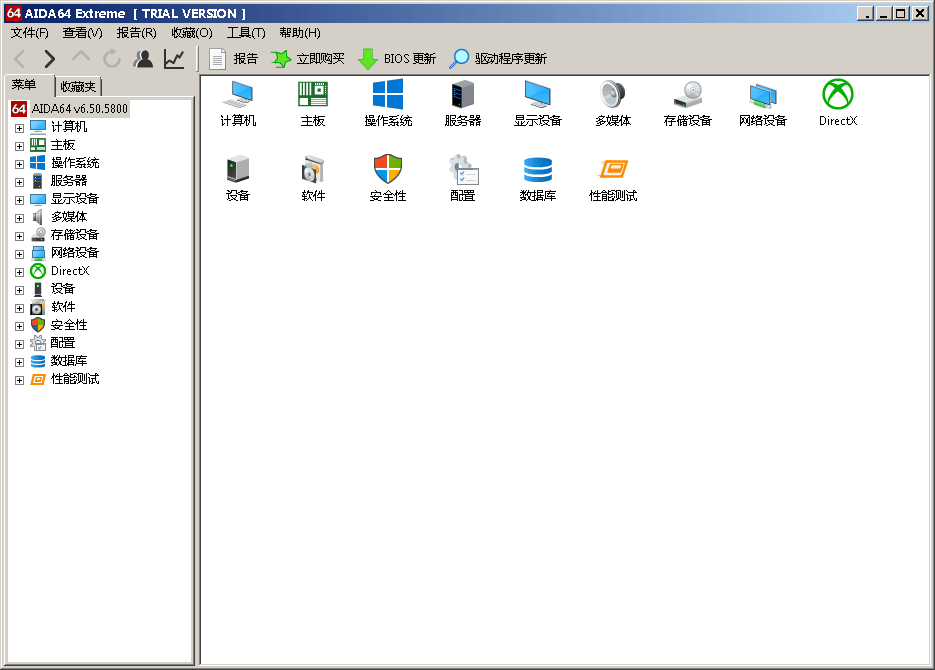The image size is (935, 670).
Task: Expand the 网络设备 tree node
Action: pos(19,253)
